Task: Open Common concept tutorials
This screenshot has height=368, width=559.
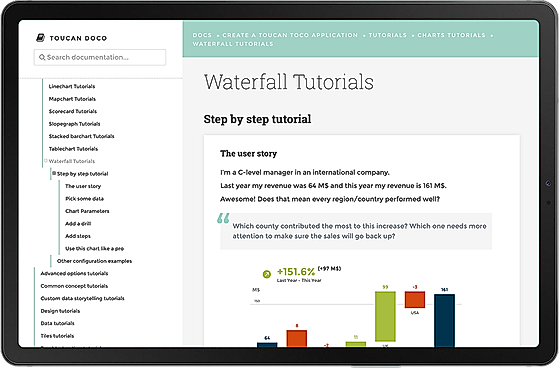Action: pyautogui.click(x=74, y=286)
